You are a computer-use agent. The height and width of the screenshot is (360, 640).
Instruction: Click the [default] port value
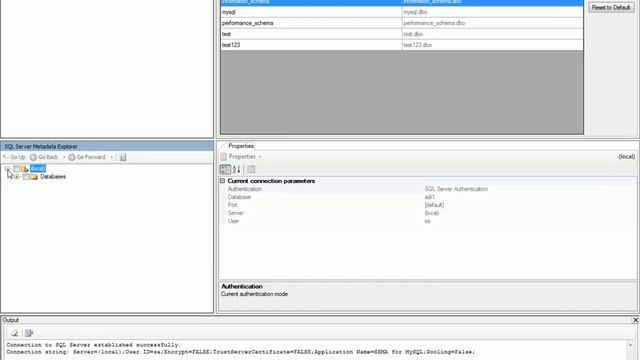[434, 205]
